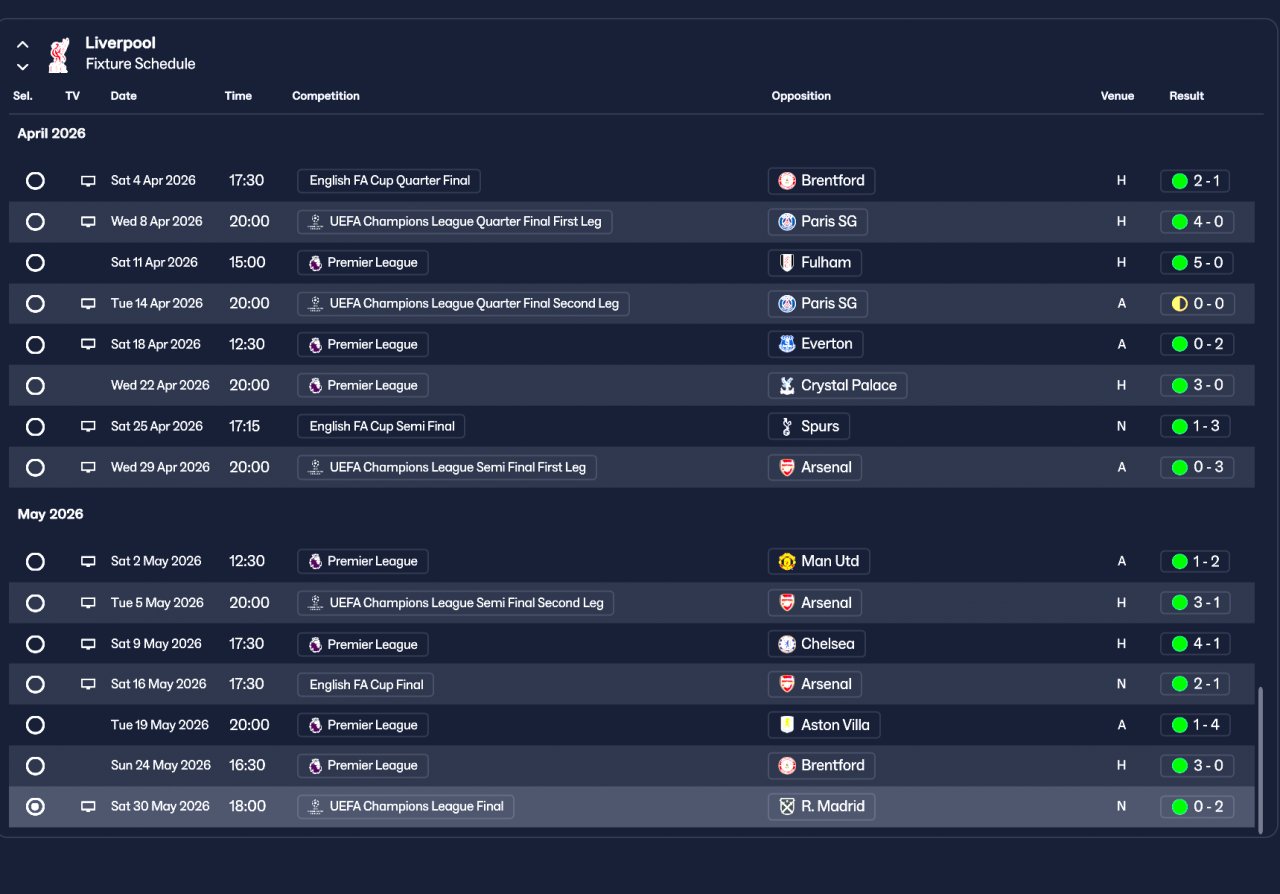Screen dimensions: 1280x894
Task: Click the TV icon for Sat 2 May fixture
Action: point(88,562)
